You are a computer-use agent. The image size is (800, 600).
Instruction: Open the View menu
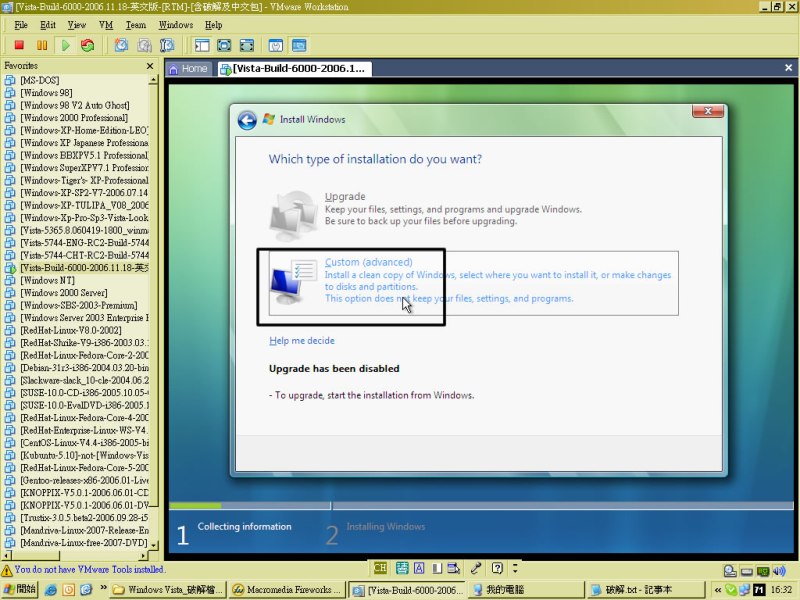77,25
